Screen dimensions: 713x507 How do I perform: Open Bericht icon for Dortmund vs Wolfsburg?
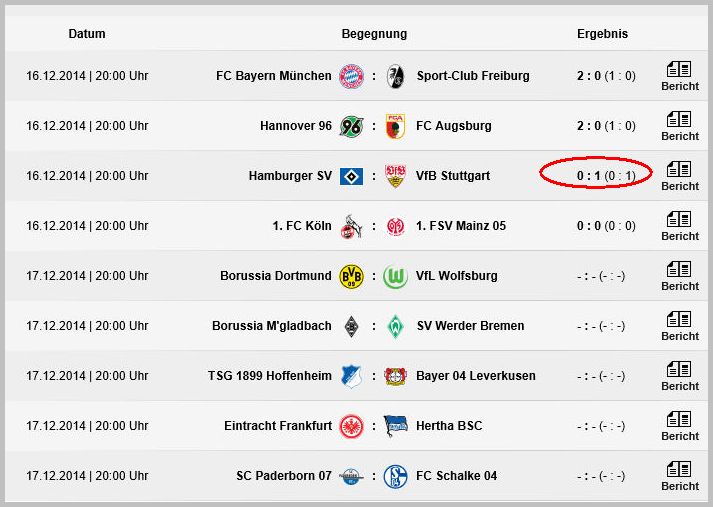(x=679, y=276)
